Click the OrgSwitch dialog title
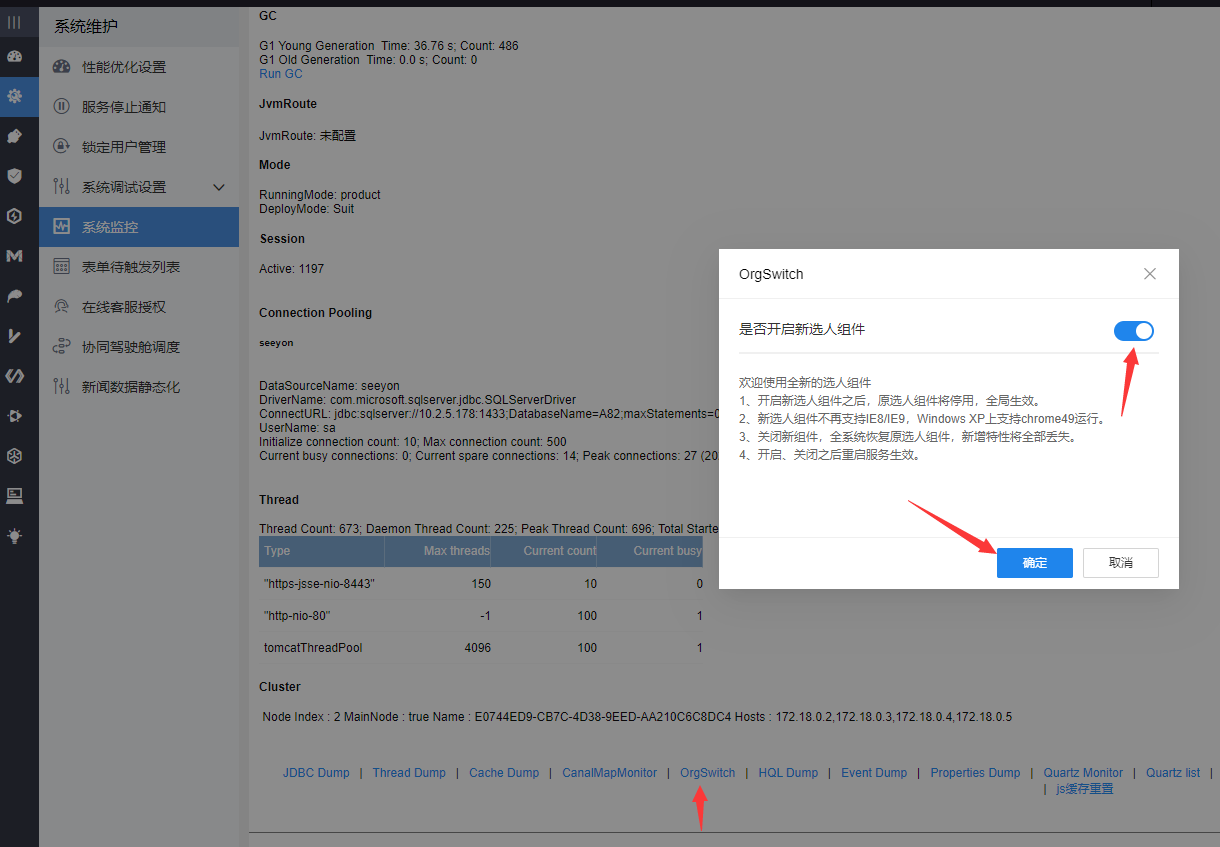1220x847 pixels. tap(771, 274)
